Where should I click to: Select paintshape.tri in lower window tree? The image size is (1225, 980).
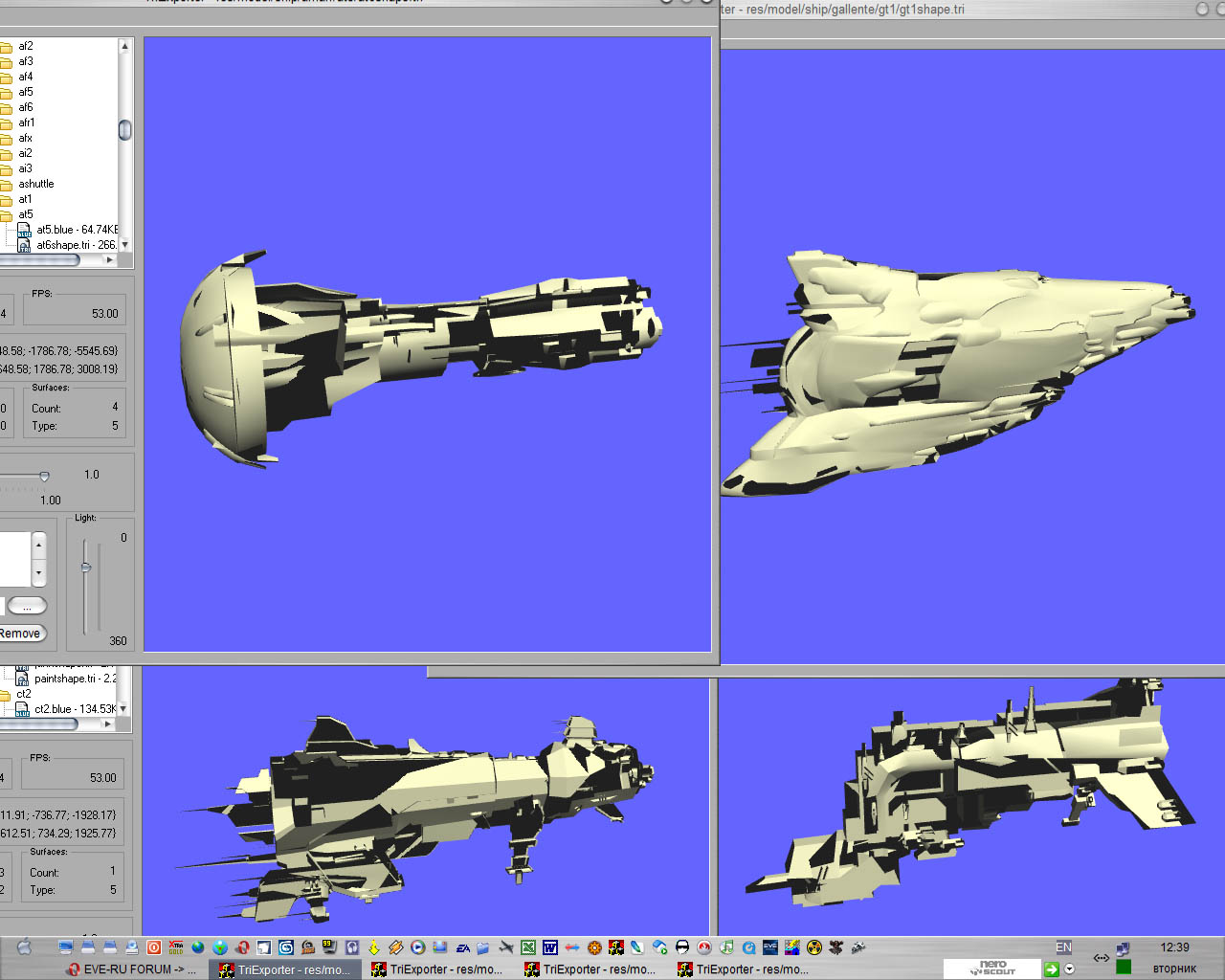coord(75,679)
